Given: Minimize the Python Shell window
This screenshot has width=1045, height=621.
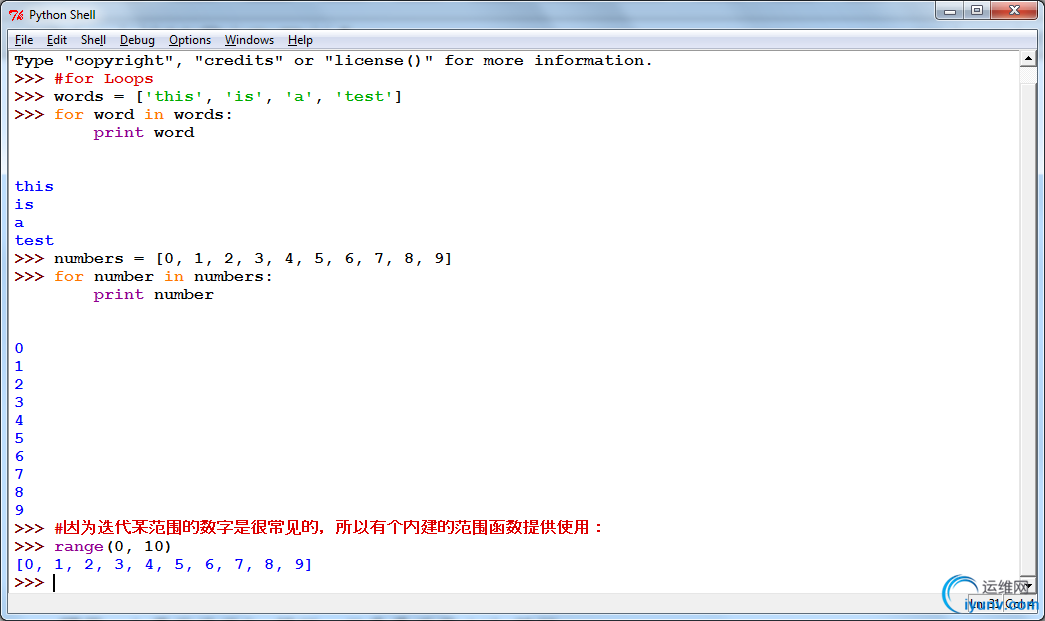Looking at the screenshot, I should (950, 11).
